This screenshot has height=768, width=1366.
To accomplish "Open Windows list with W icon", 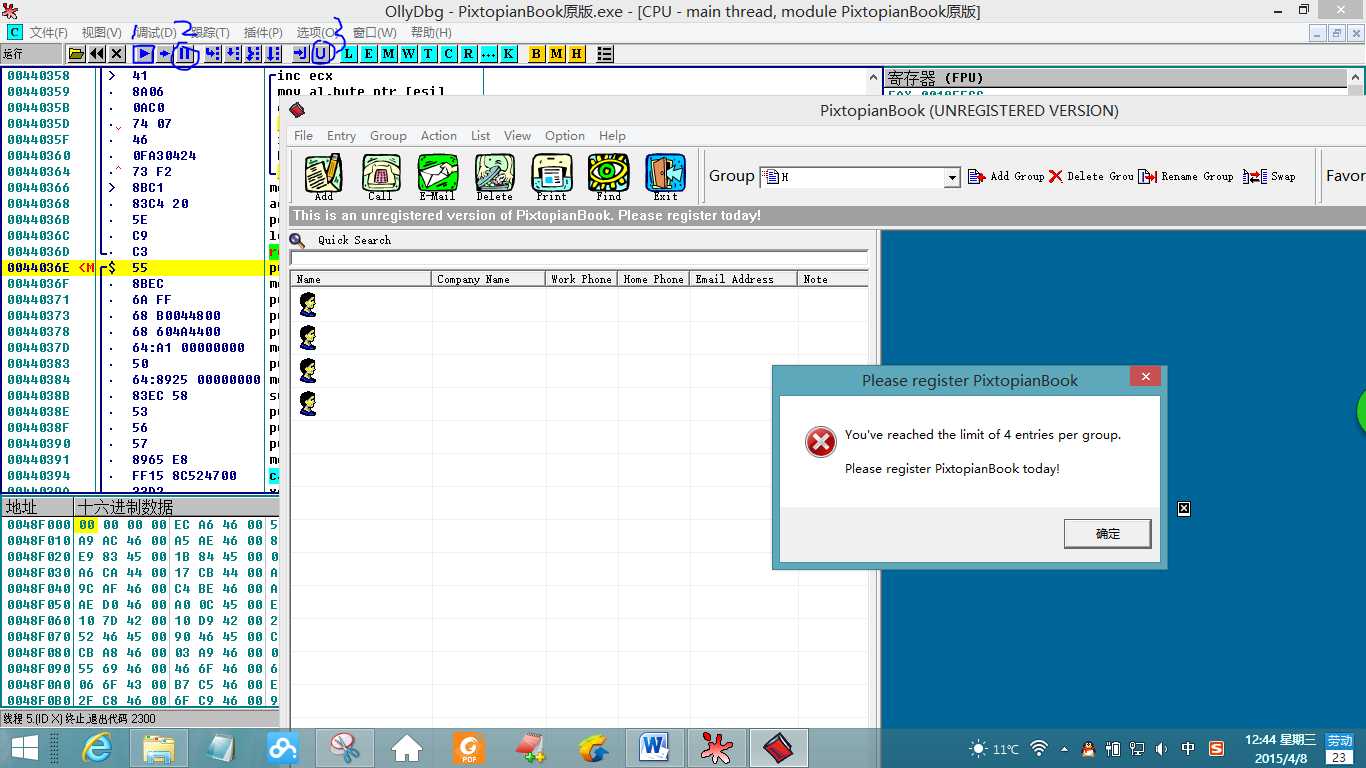I will [x=408, y=54].
